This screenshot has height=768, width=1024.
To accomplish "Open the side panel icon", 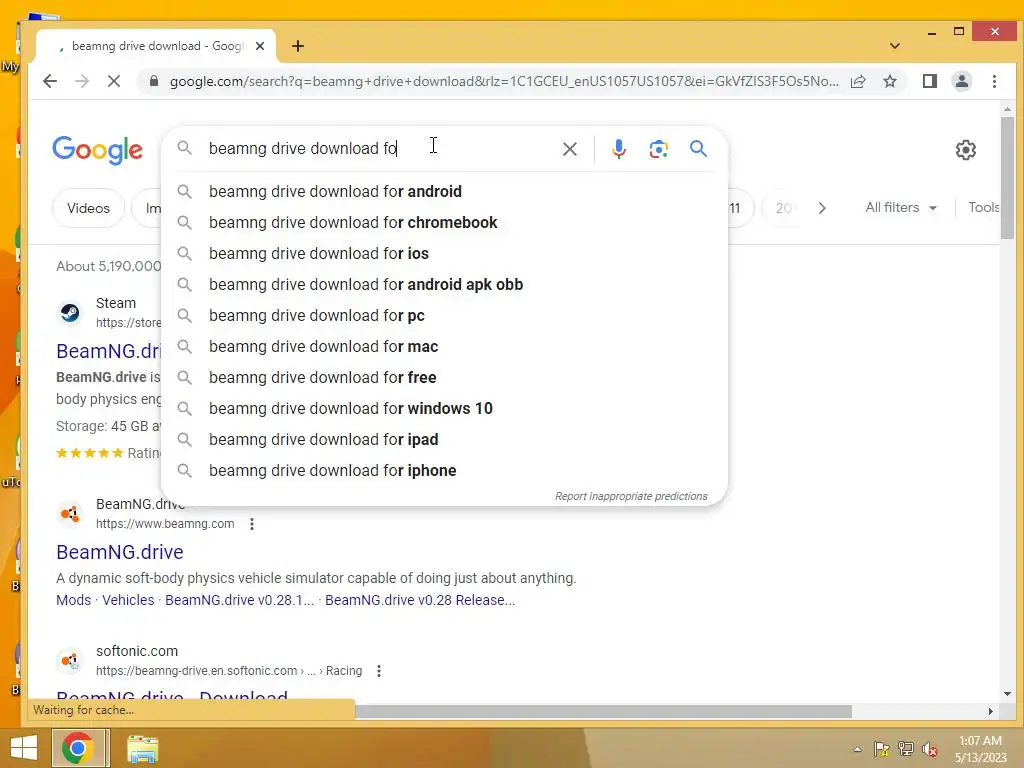I will (929, 81).
